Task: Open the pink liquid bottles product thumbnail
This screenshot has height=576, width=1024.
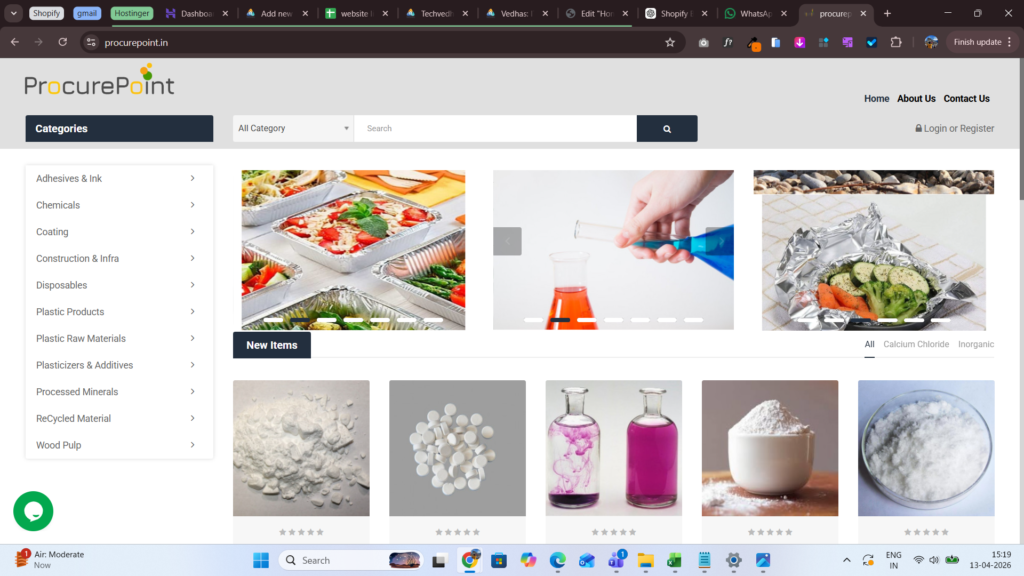Action: (x=613, y=448)
